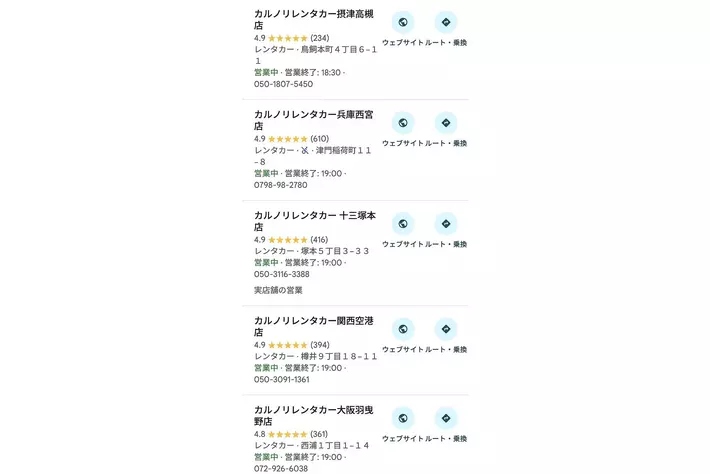Get directions to カルノリレンタカー関西空港店
Screen dimensions: 710x474
pyautogui.click(x=446, y=329)
